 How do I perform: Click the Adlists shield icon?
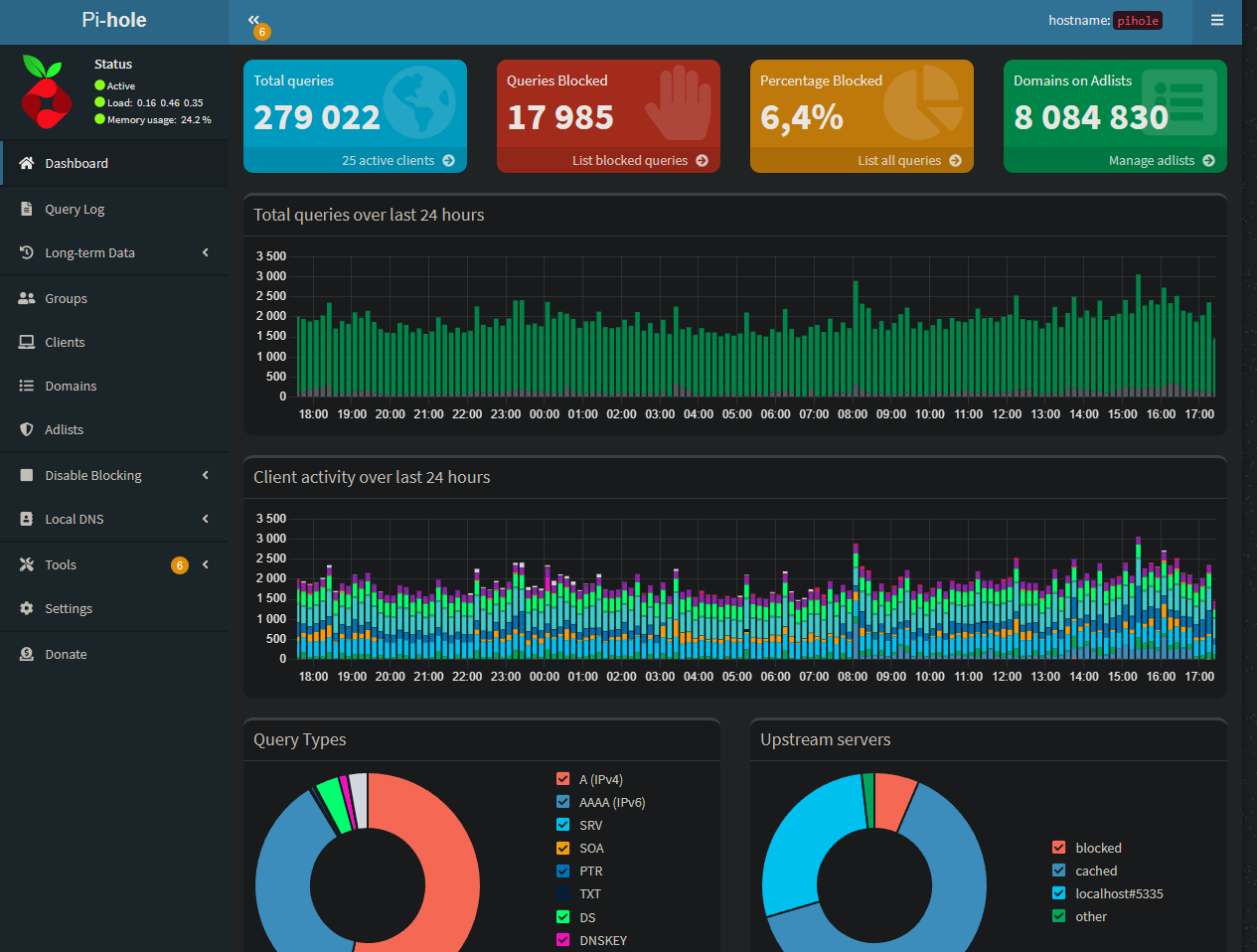[x=27, y=429]
